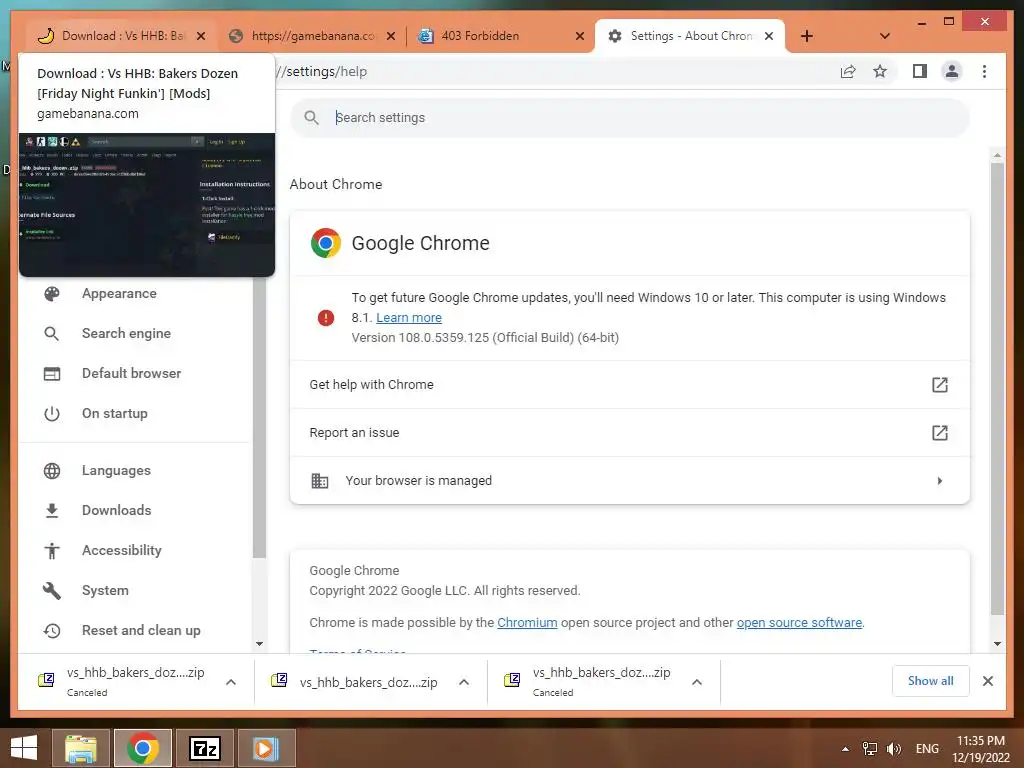Open On startup settings section

pyautogui.click(x=115, y=413)
